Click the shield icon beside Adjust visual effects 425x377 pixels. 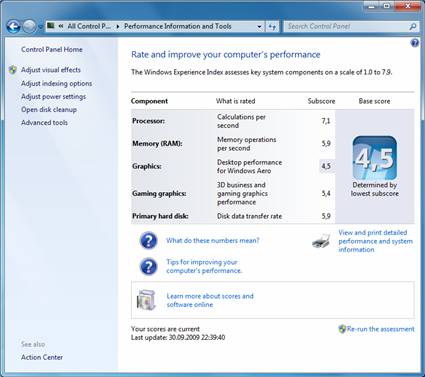[13, 70]
